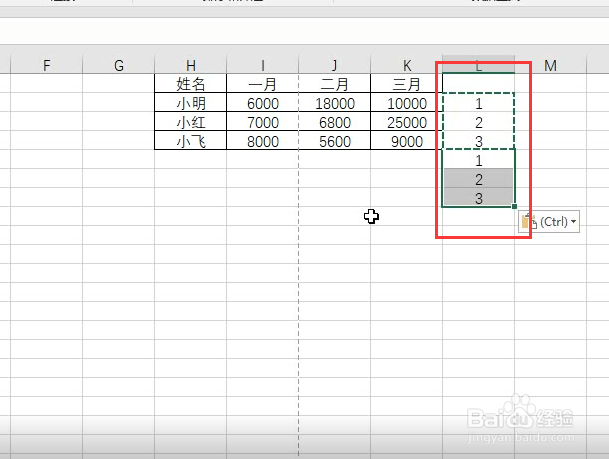Image resolution: width=609 pixels, height=459 pixels.
Task: Select the cell containing 小飞
Action: coord(191,140)
